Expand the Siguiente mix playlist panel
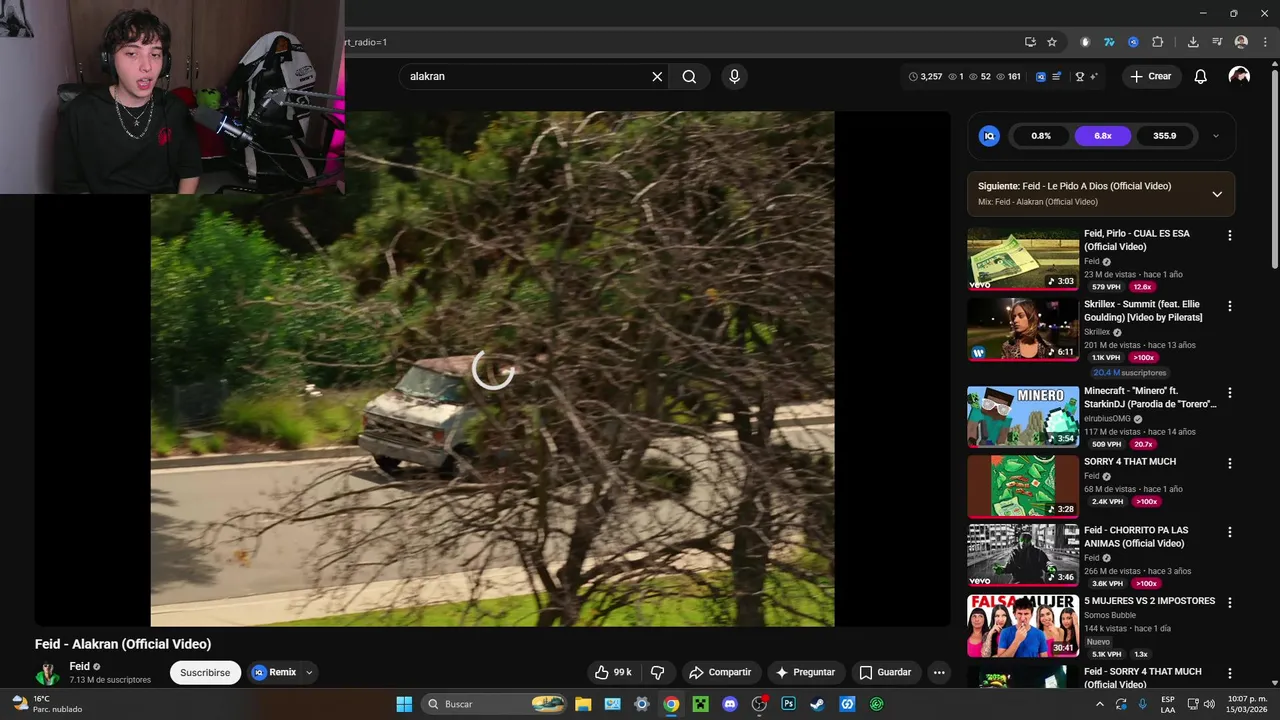Viewport: 1280px width, 720px height. pos(1217,194)
